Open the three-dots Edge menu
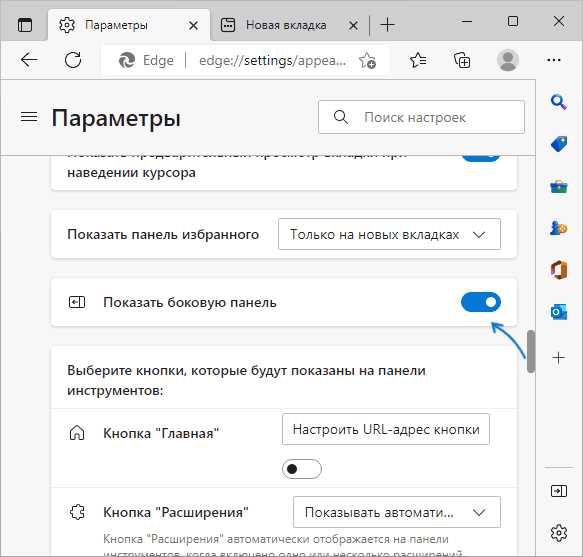 [x=554, y=60]
